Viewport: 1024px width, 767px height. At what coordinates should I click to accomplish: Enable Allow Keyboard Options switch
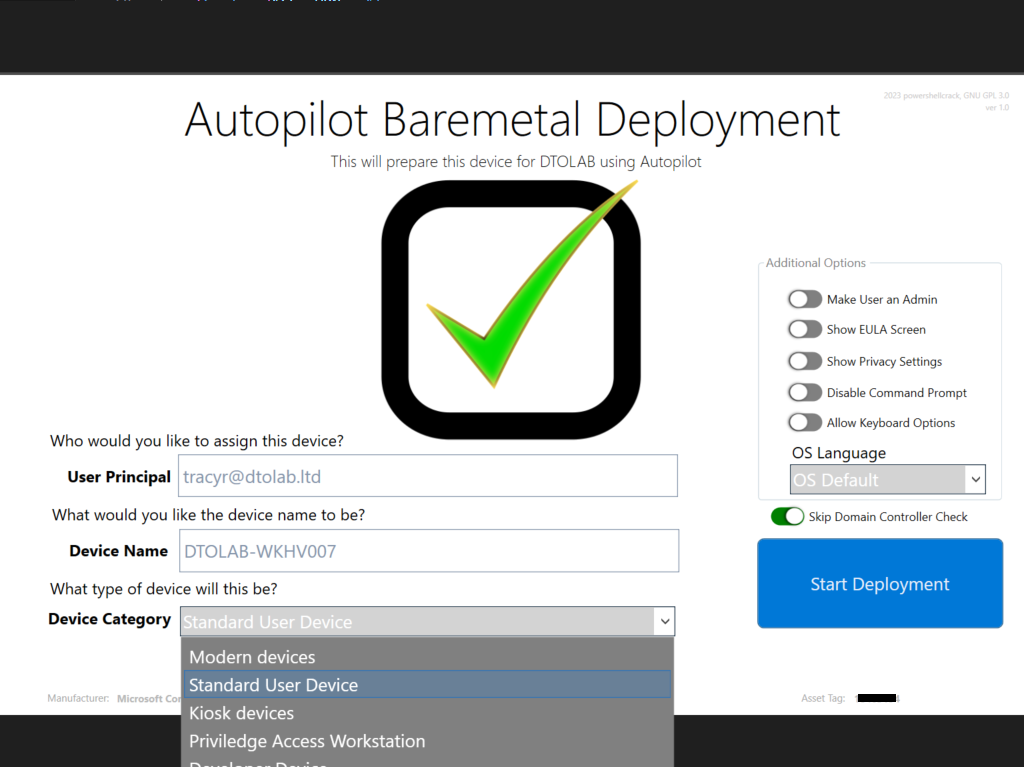[805, 423]
